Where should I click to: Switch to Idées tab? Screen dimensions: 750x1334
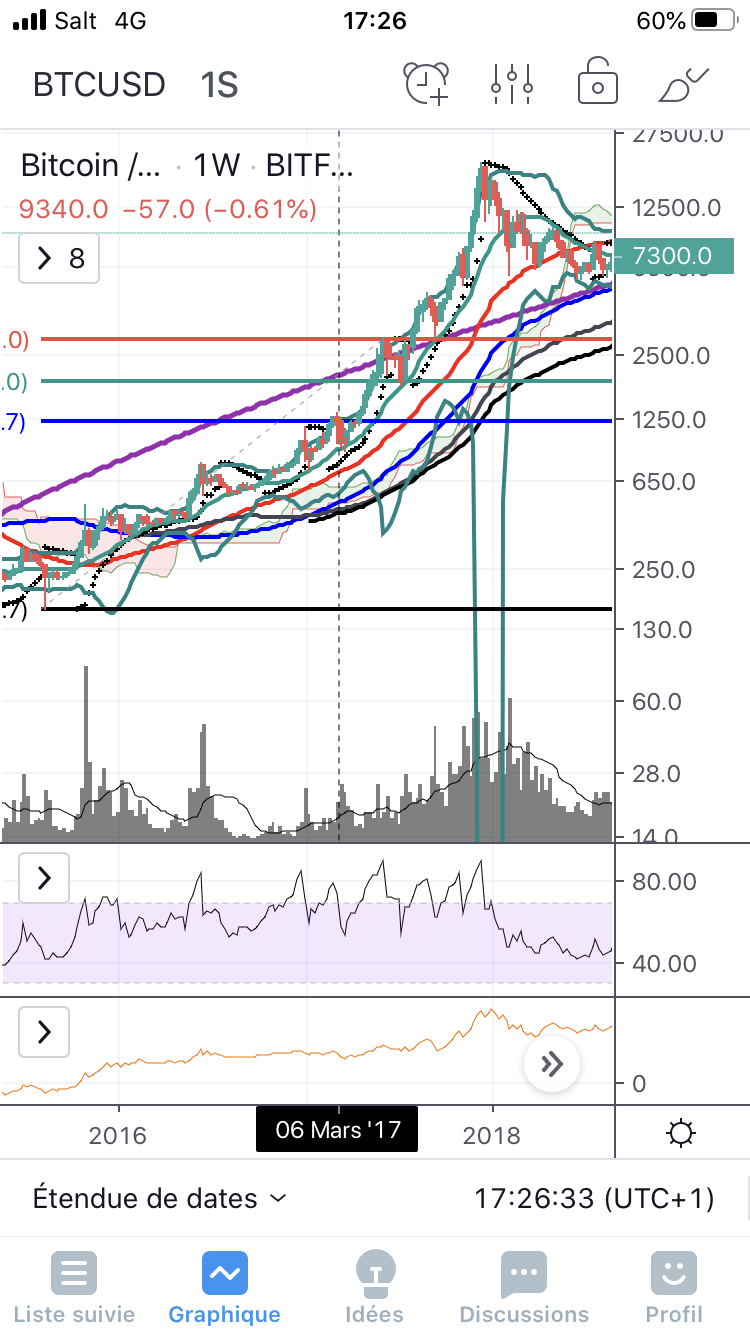tap(374, 1288)
